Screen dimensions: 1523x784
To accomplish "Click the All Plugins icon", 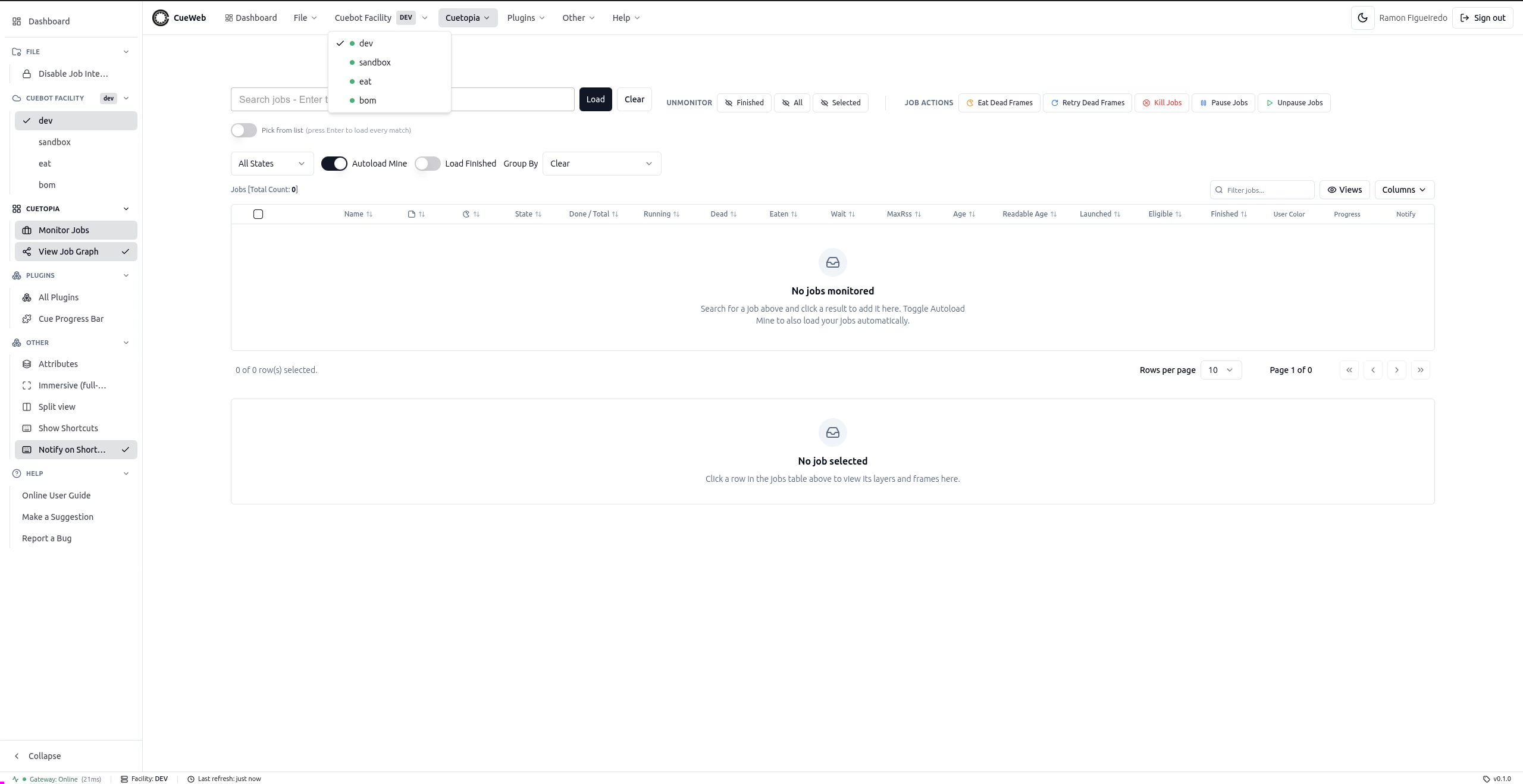I will point(27,297).
